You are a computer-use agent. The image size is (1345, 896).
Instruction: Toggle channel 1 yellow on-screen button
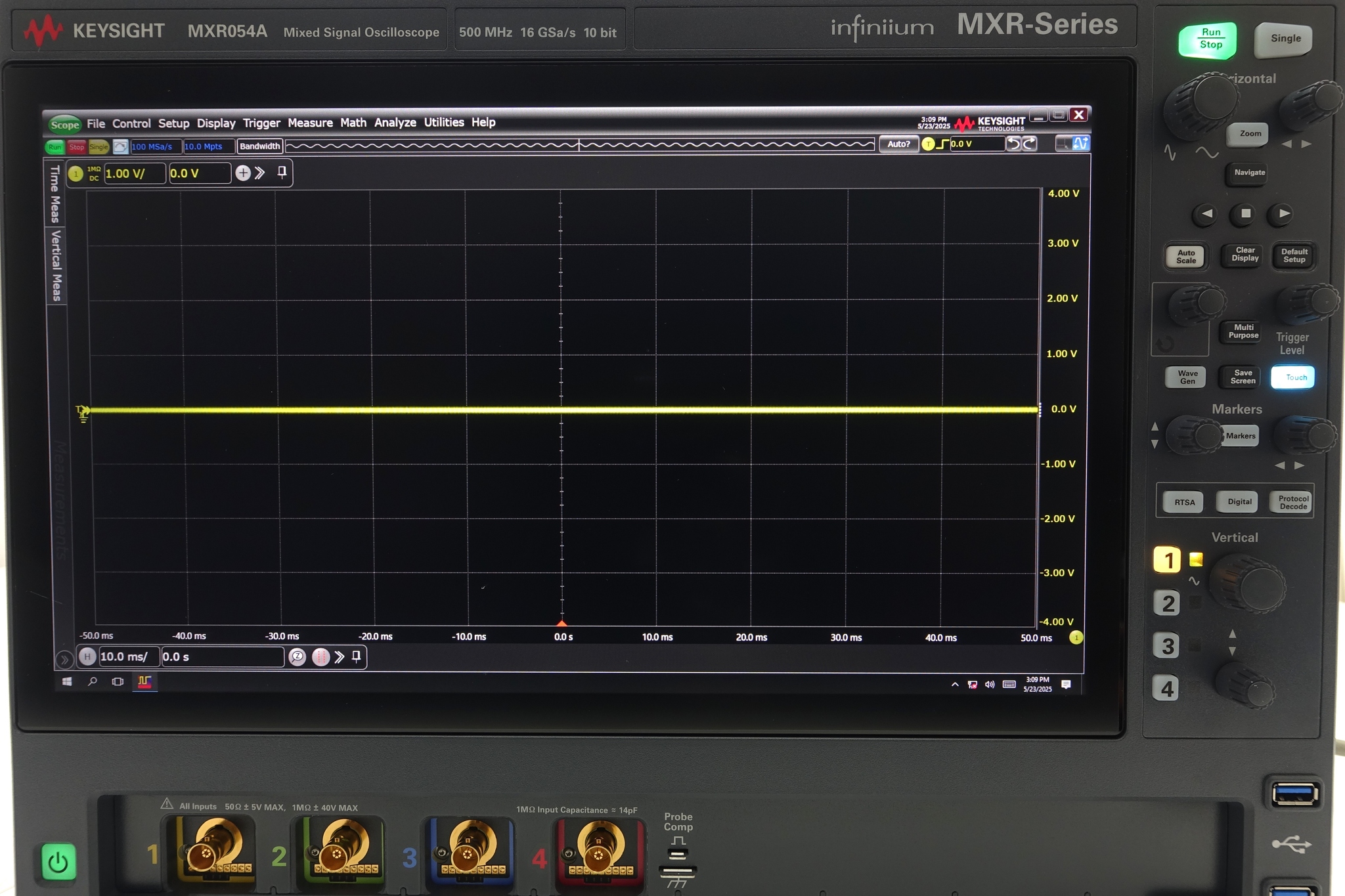76,174
